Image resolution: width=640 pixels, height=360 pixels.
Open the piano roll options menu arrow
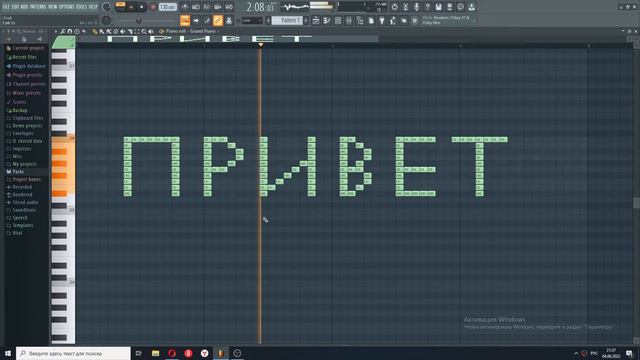[x=56, y=31]
